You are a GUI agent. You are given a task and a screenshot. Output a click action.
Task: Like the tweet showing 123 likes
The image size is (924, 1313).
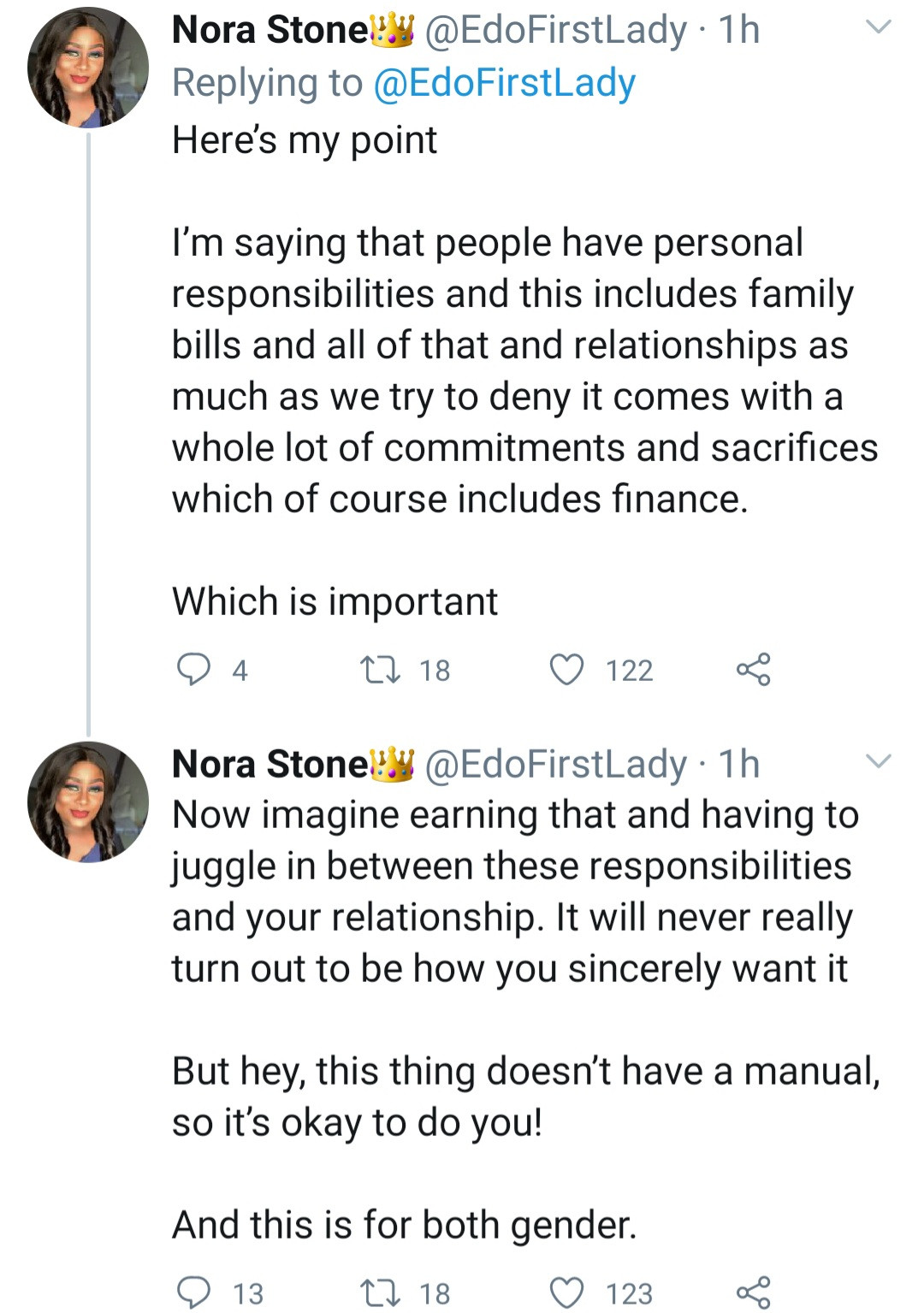566,1292
